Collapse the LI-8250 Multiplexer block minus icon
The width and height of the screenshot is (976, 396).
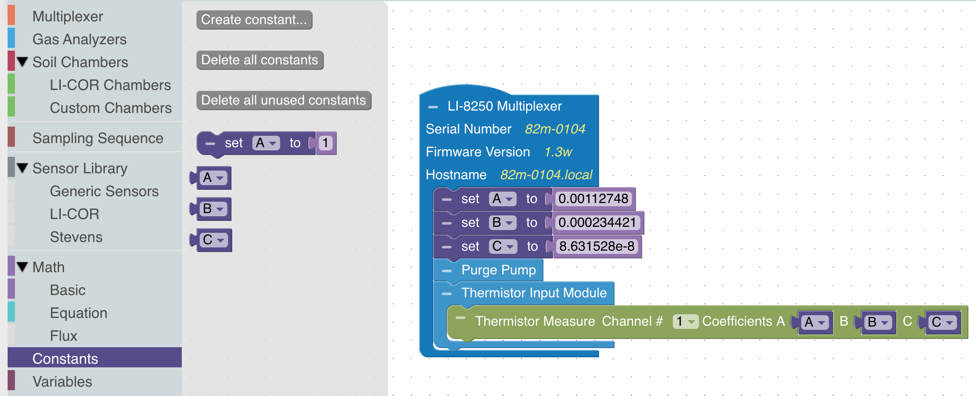tap(433, 106)
